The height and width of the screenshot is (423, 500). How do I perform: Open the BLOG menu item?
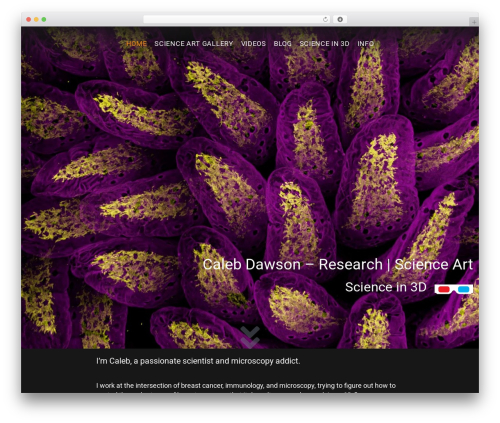tap(282, 44)
